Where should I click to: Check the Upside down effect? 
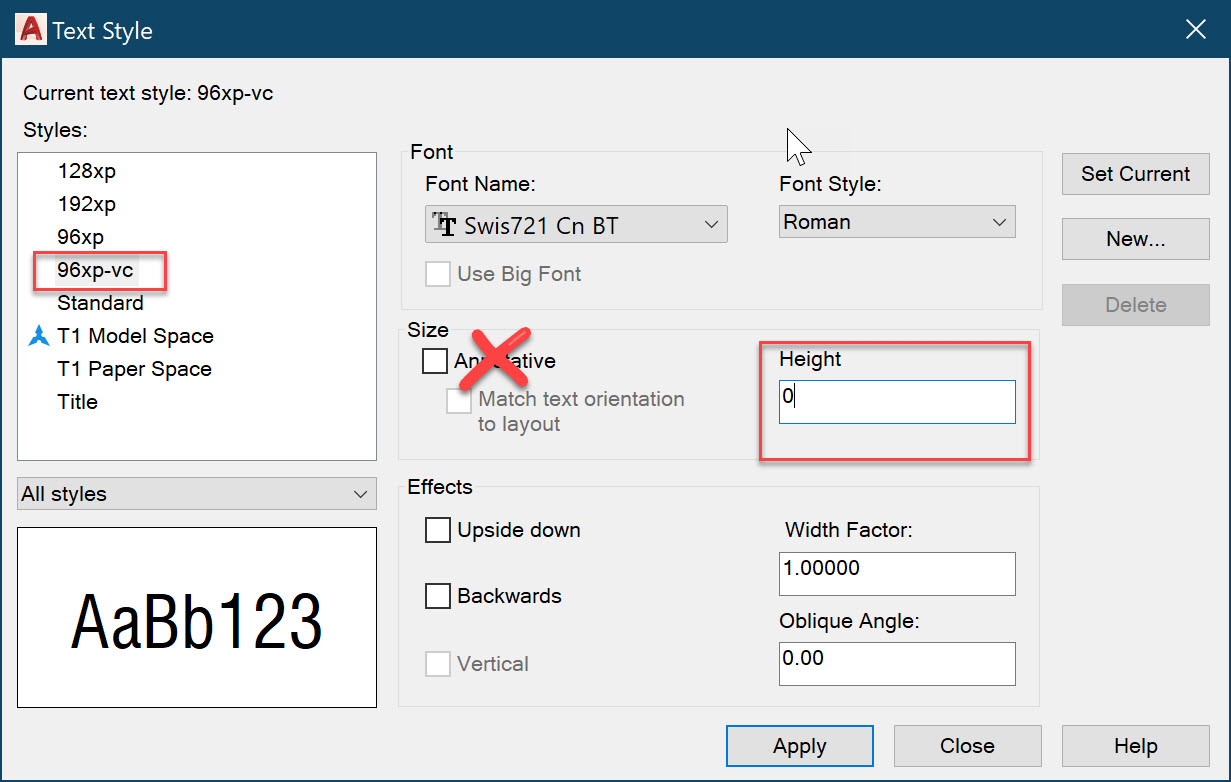click(437, 530)
